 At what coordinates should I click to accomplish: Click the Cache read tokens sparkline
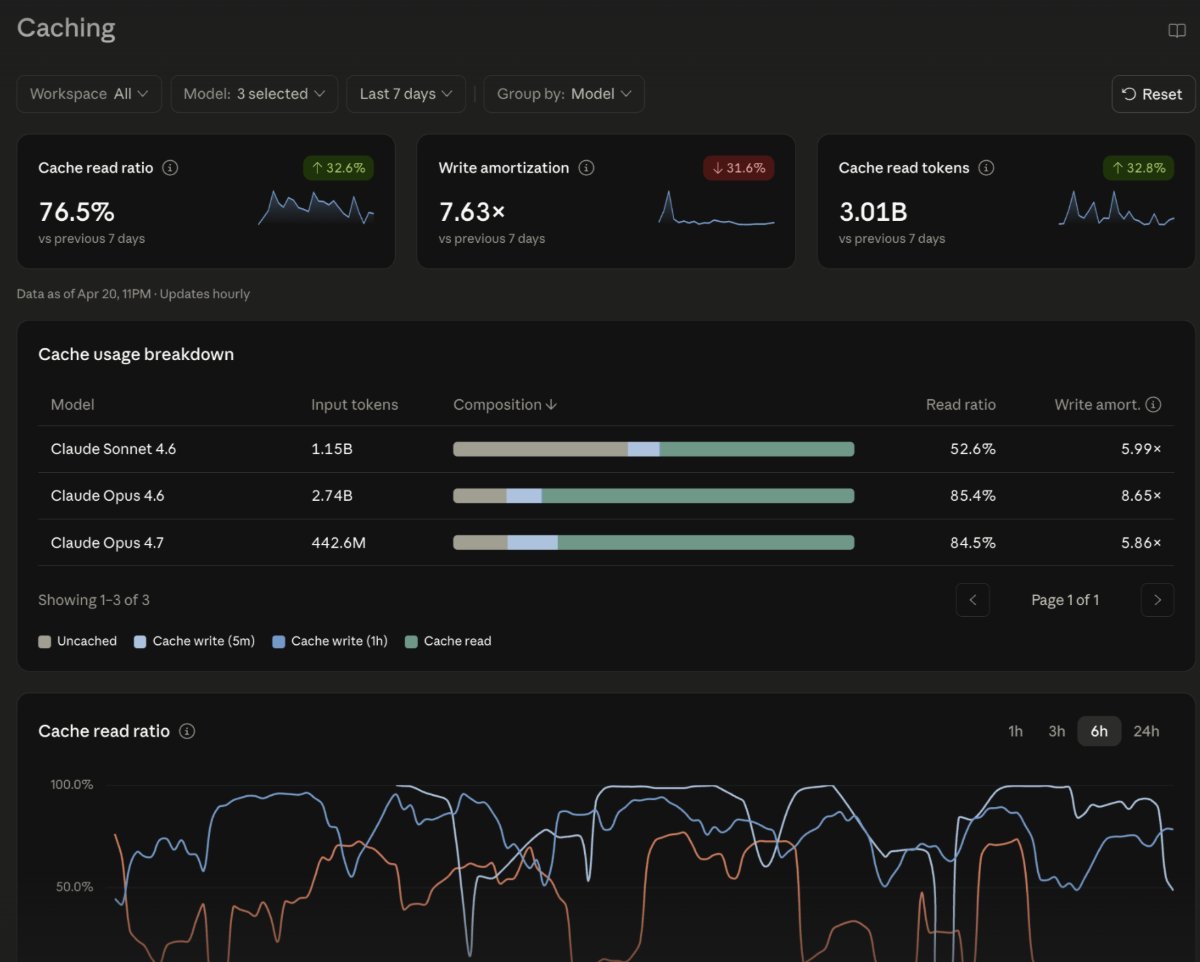(x=1116, y=207)
